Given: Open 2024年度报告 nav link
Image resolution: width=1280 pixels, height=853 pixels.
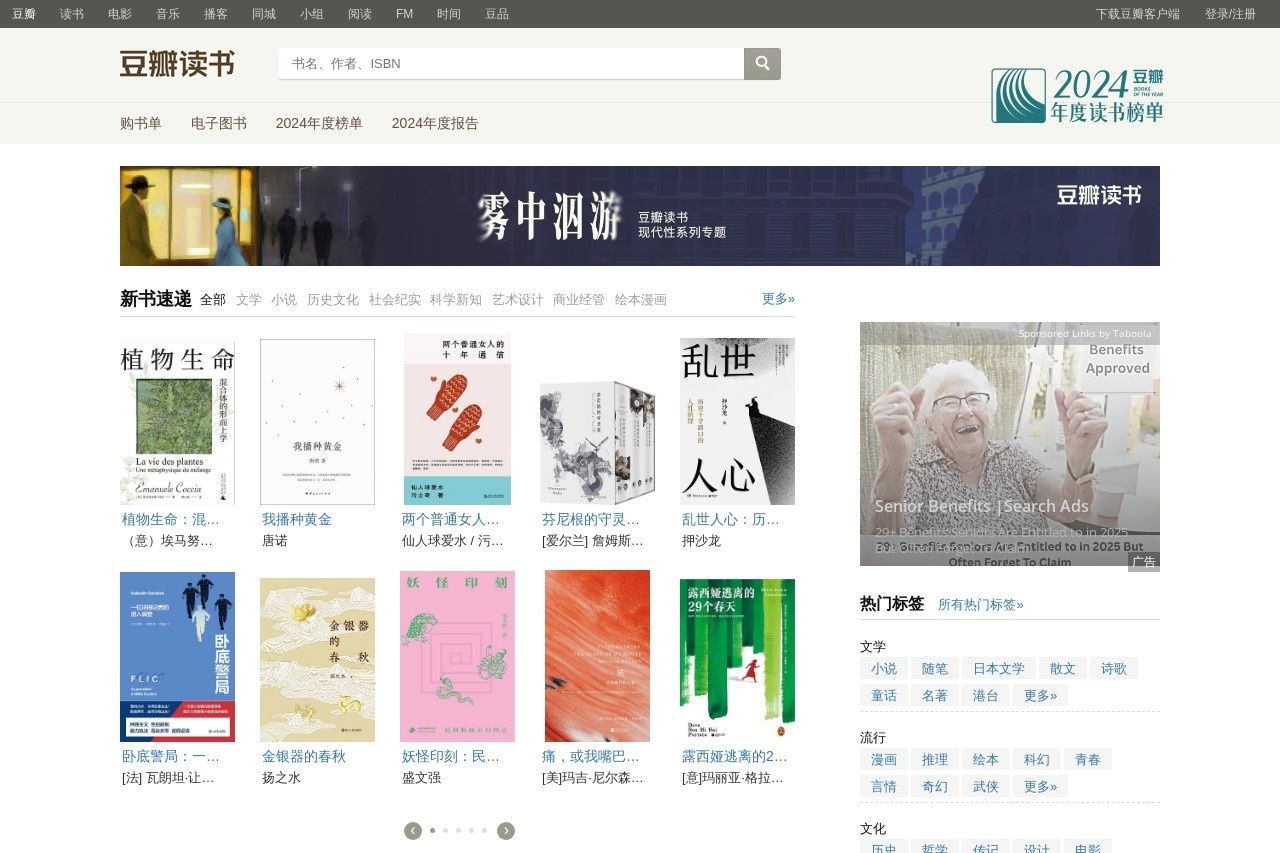Looking at the screenshot, I should click(x=435, y=123).
